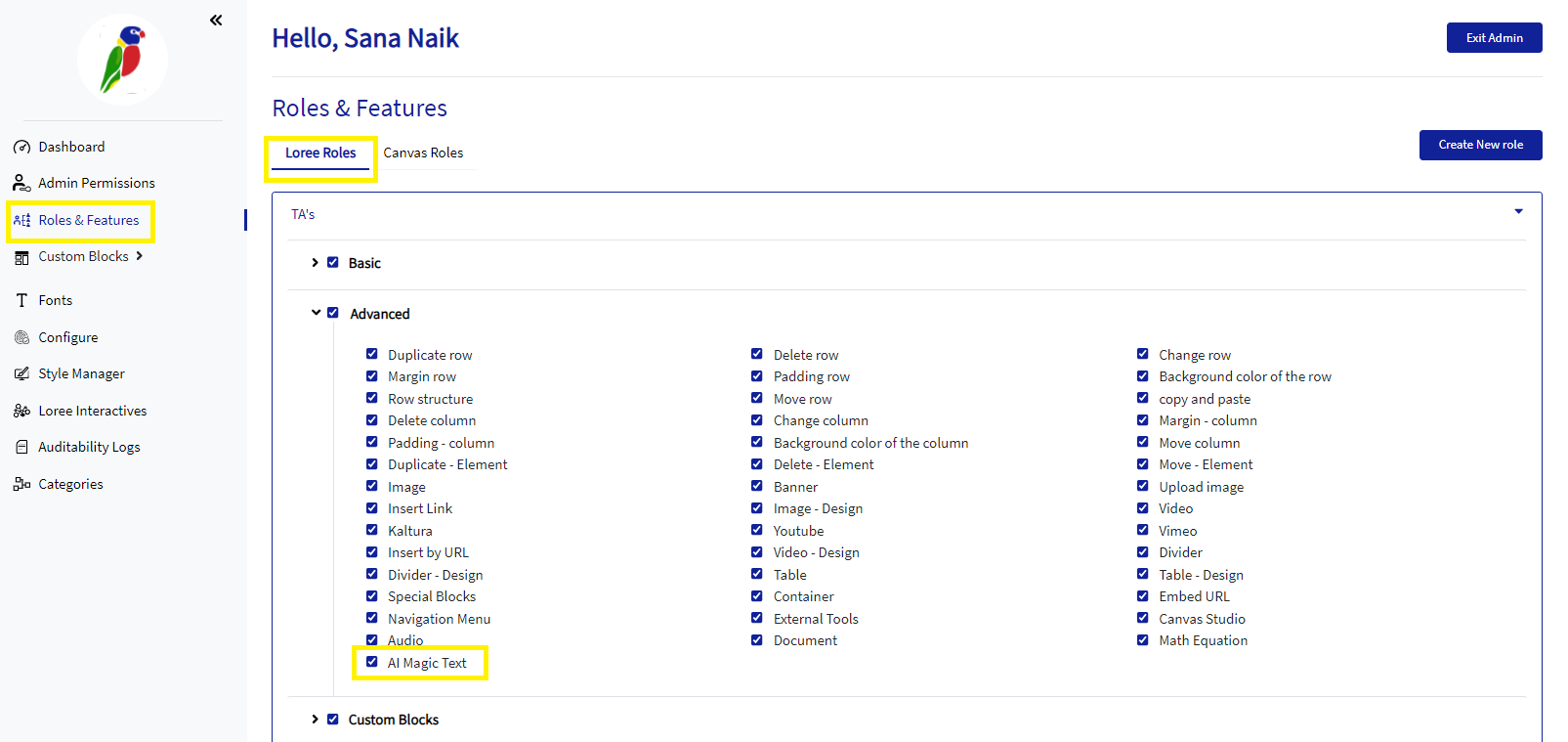This screenshot has width=1568, height=742.
Task: Toggle the Embed URL checkbox
Action: point(1143,596)
